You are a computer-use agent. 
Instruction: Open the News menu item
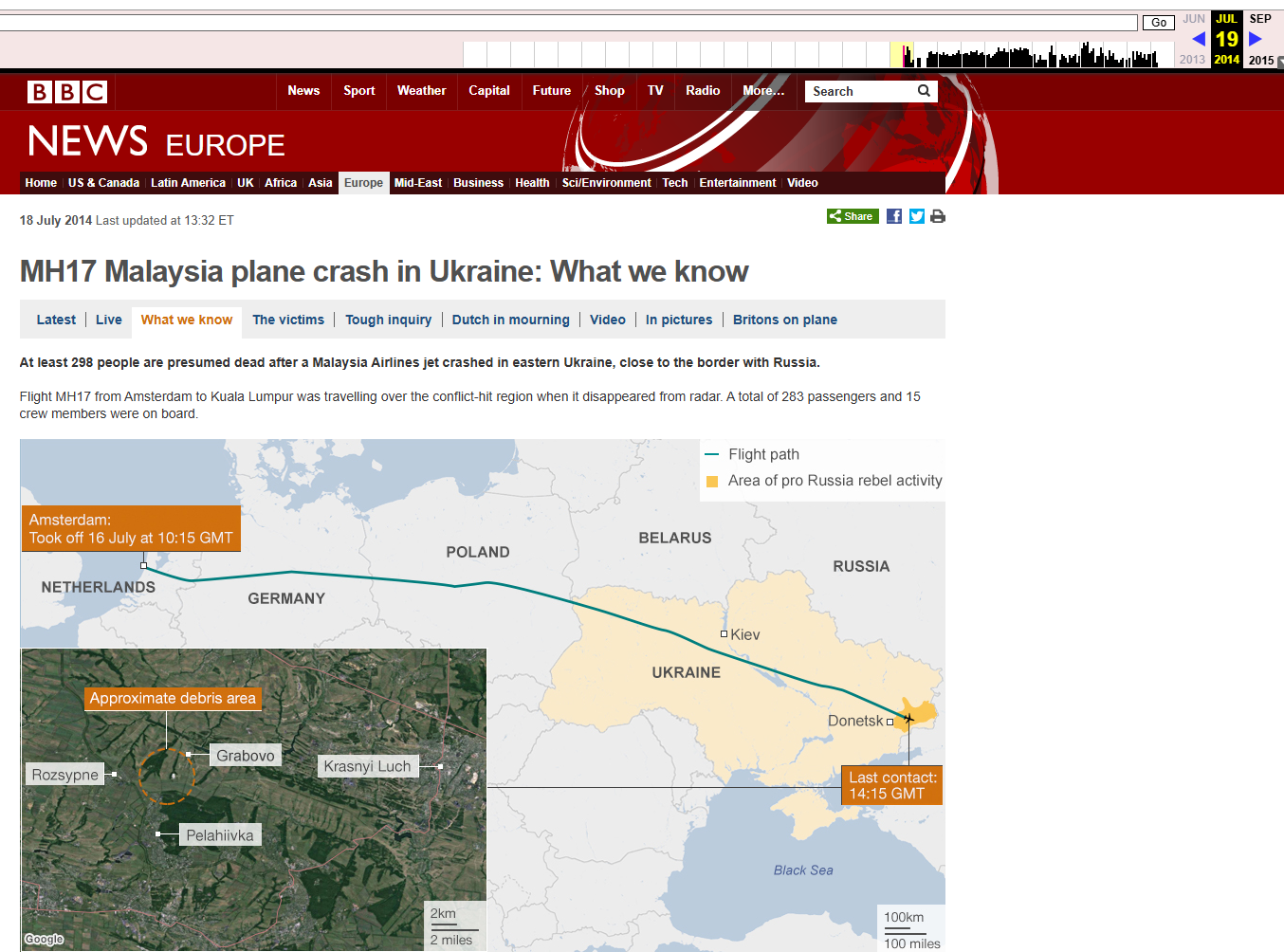(x=303, y=91)
